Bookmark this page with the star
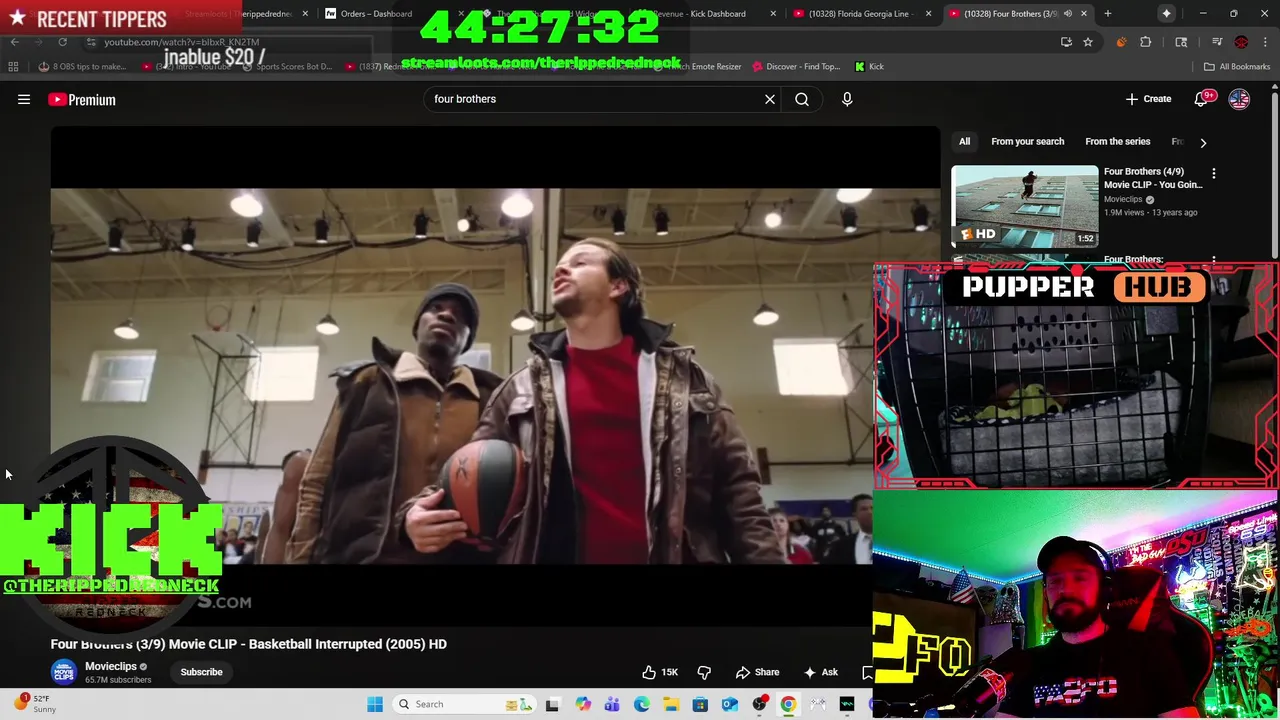Image resolution: width=1280 pixels, height=720 pixels. pyautogui.click(x=1088, y=42)
